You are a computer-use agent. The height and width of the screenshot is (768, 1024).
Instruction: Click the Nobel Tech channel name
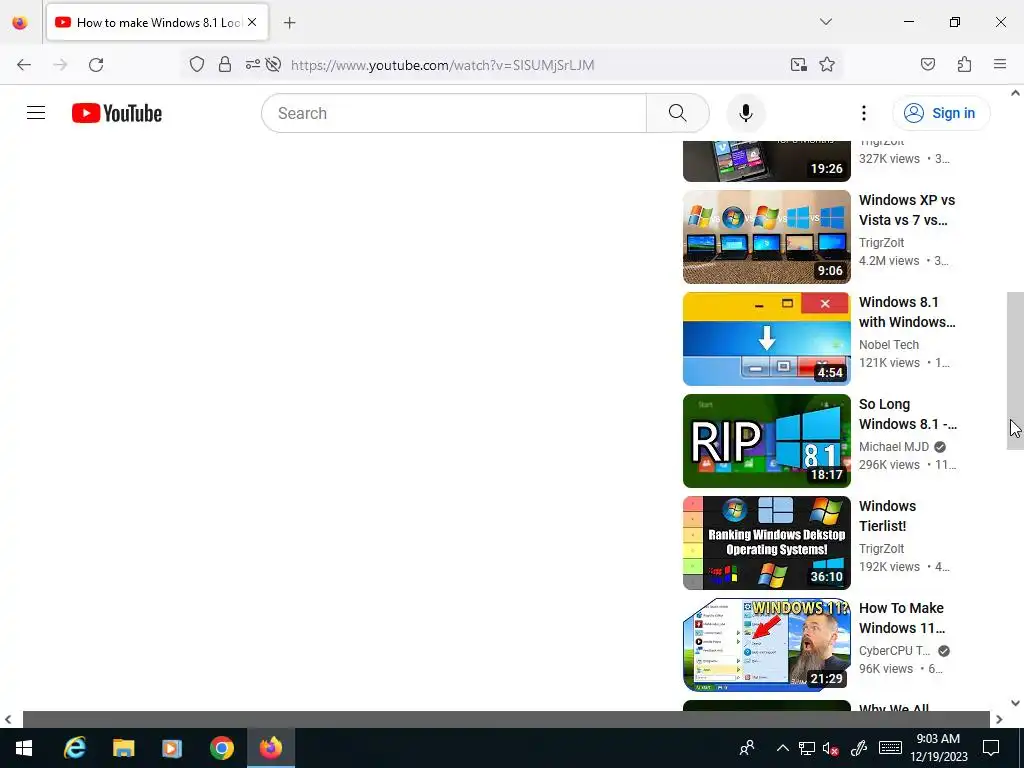pos(889,345)
